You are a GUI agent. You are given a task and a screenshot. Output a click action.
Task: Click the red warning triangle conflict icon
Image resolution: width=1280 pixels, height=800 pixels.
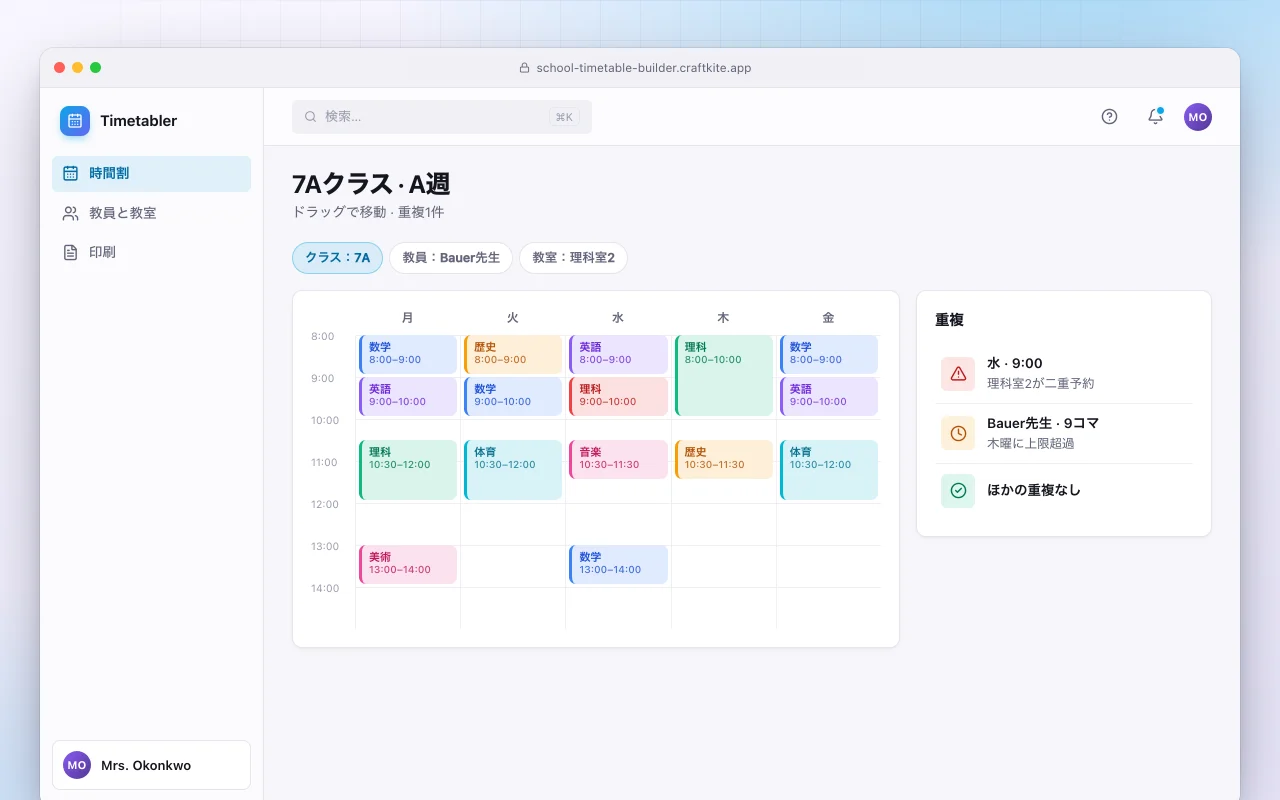(x=958, y=374)
